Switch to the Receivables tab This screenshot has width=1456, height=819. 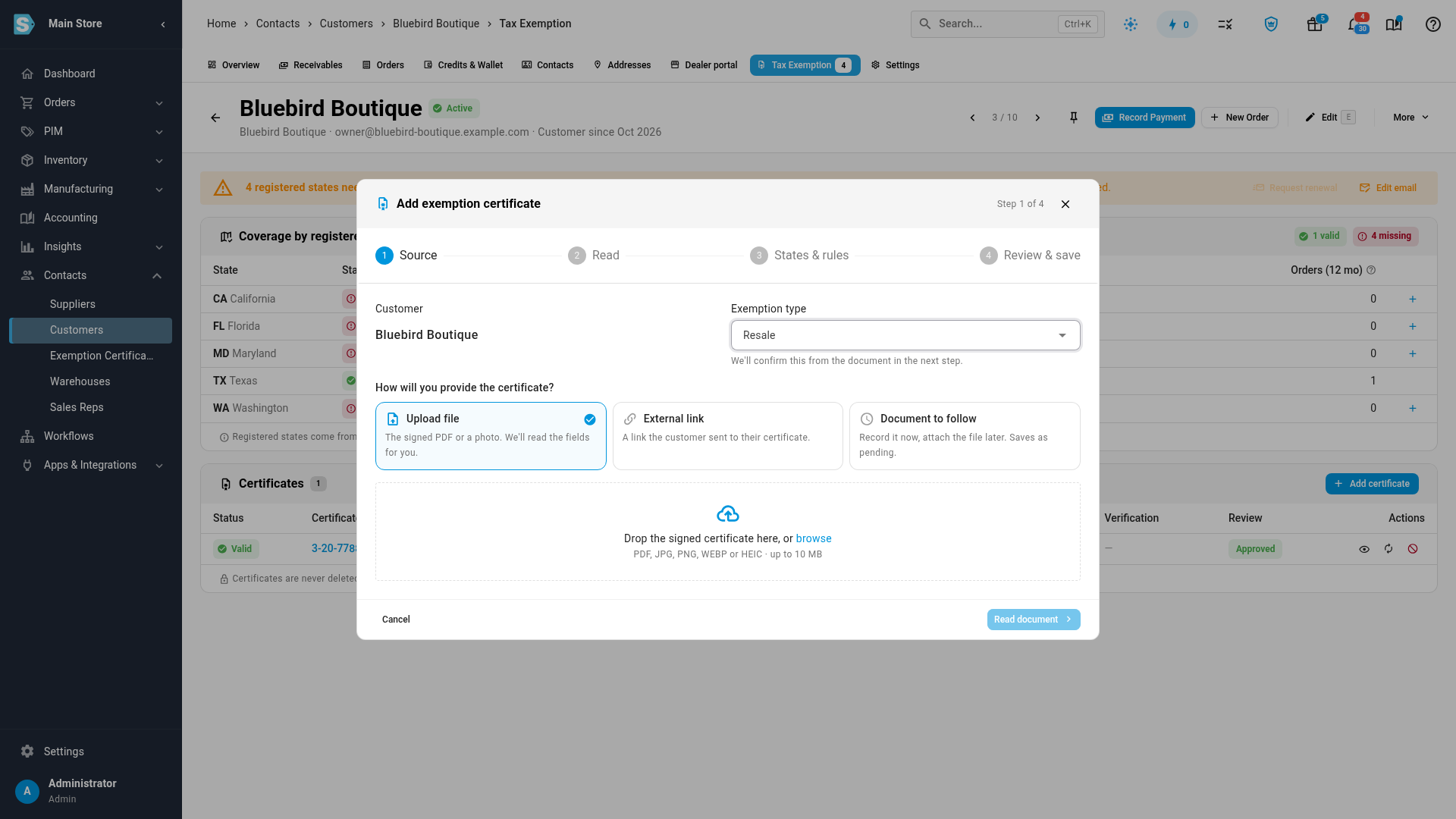[x=310, y=65]
